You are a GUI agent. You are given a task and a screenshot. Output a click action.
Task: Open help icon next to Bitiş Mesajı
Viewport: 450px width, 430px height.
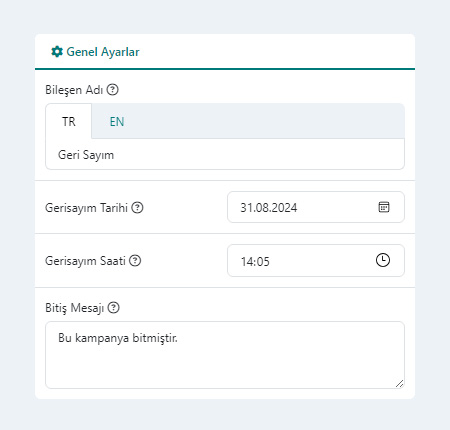114,307
